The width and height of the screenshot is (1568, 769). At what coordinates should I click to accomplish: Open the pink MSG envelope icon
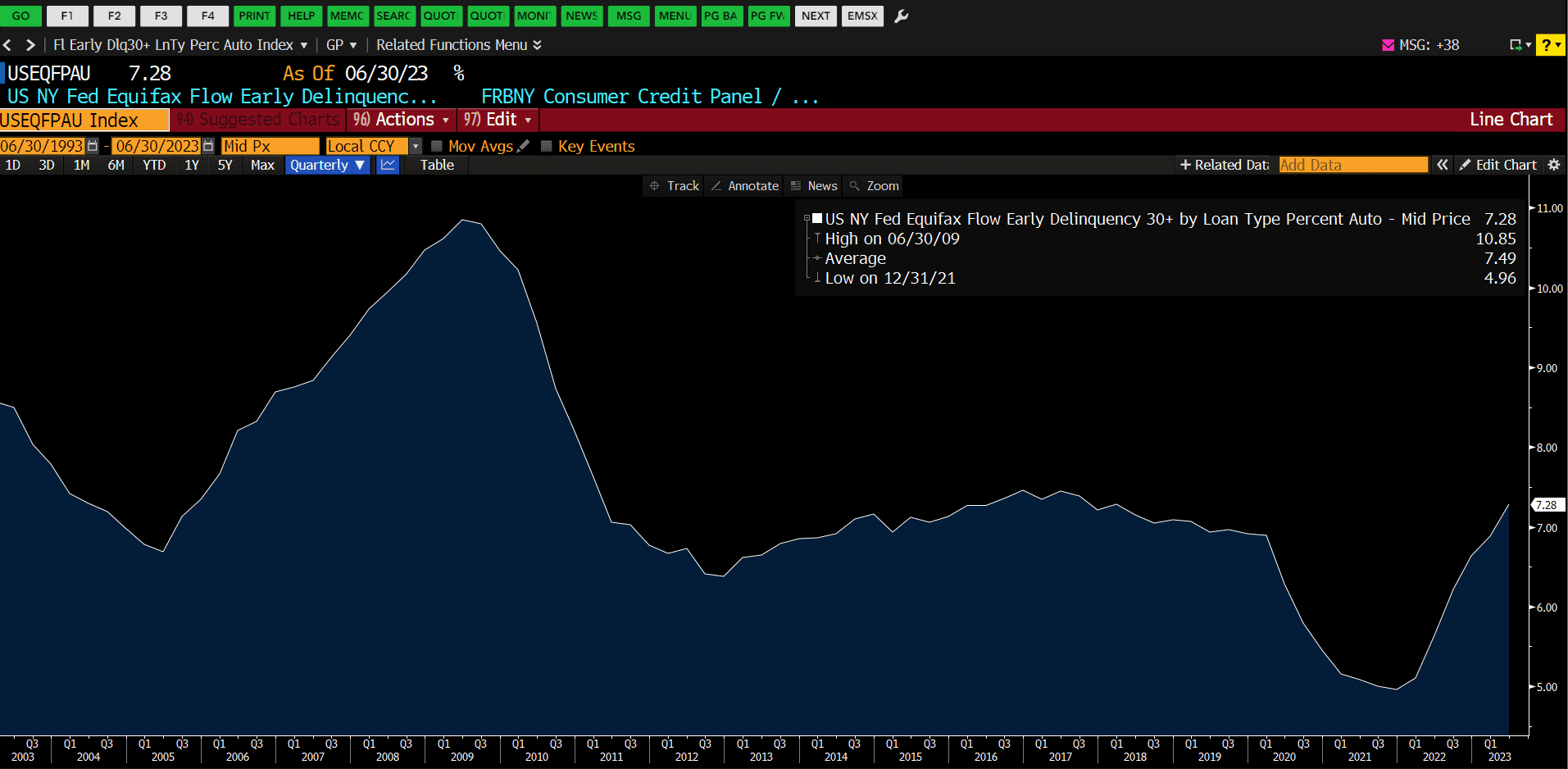point(1388,45)
